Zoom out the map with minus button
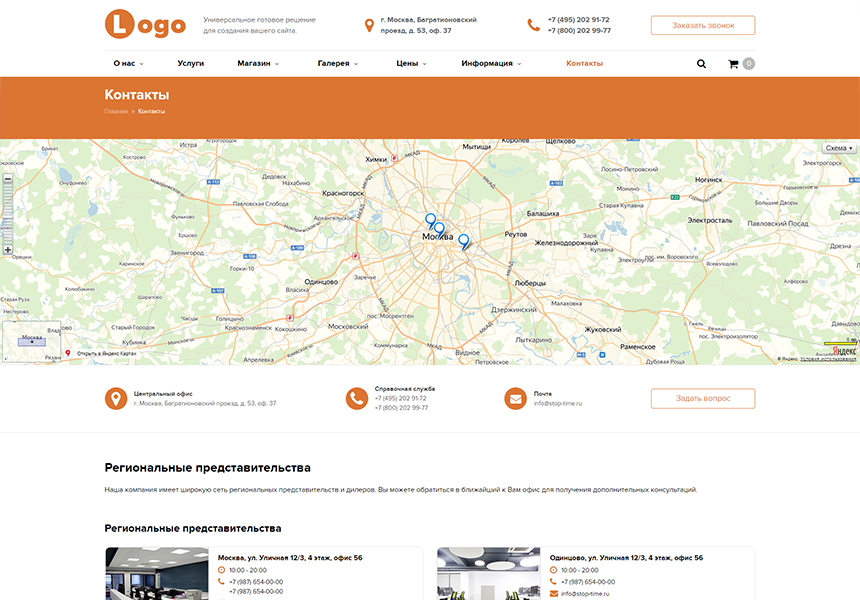The image size is (860, 600). pyautogui.click(x=8, y=179)
